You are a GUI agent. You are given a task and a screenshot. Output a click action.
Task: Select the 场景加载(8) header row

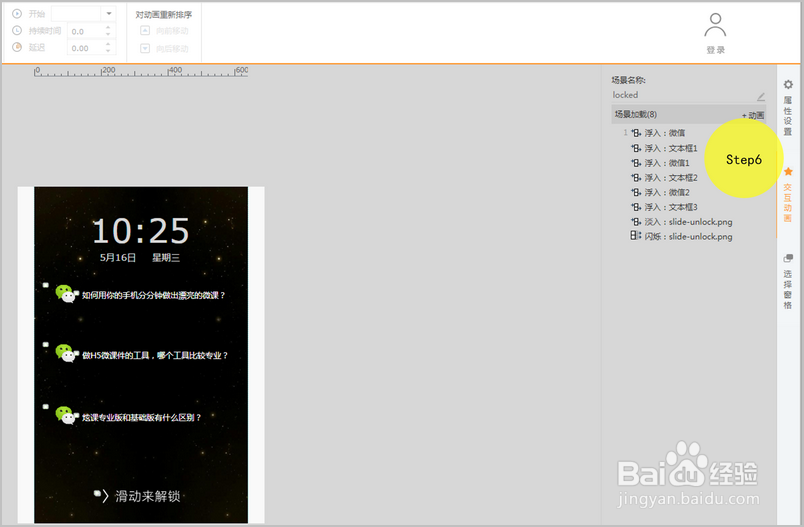coord(688,114)
